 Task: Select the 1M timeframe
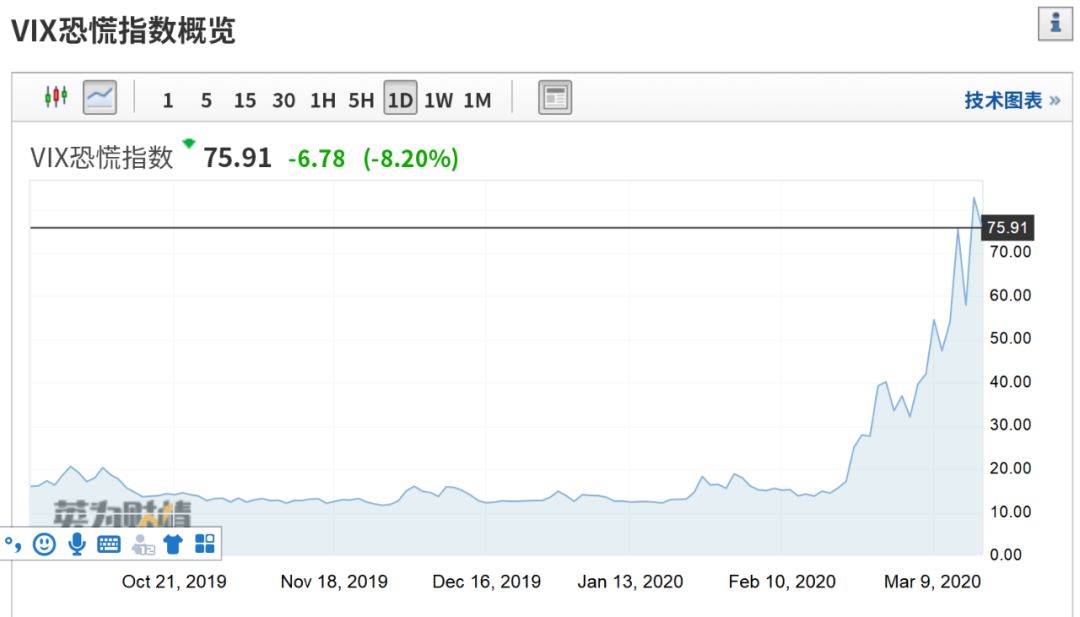(477, 101)
